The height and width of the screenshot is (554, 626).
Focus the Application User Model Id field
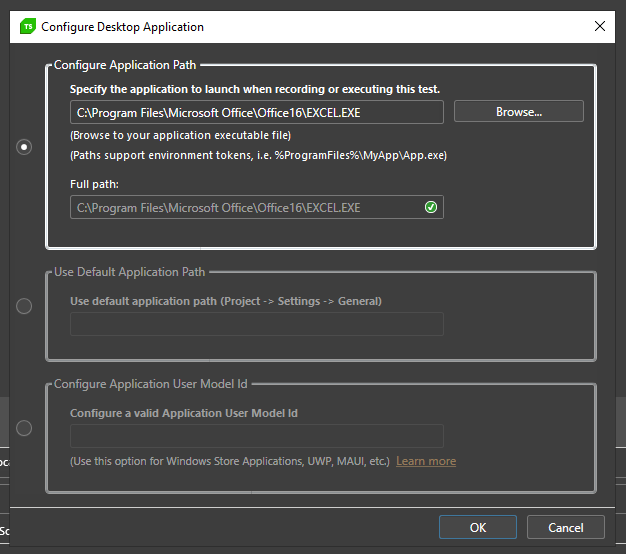click(x=256, y=436)
